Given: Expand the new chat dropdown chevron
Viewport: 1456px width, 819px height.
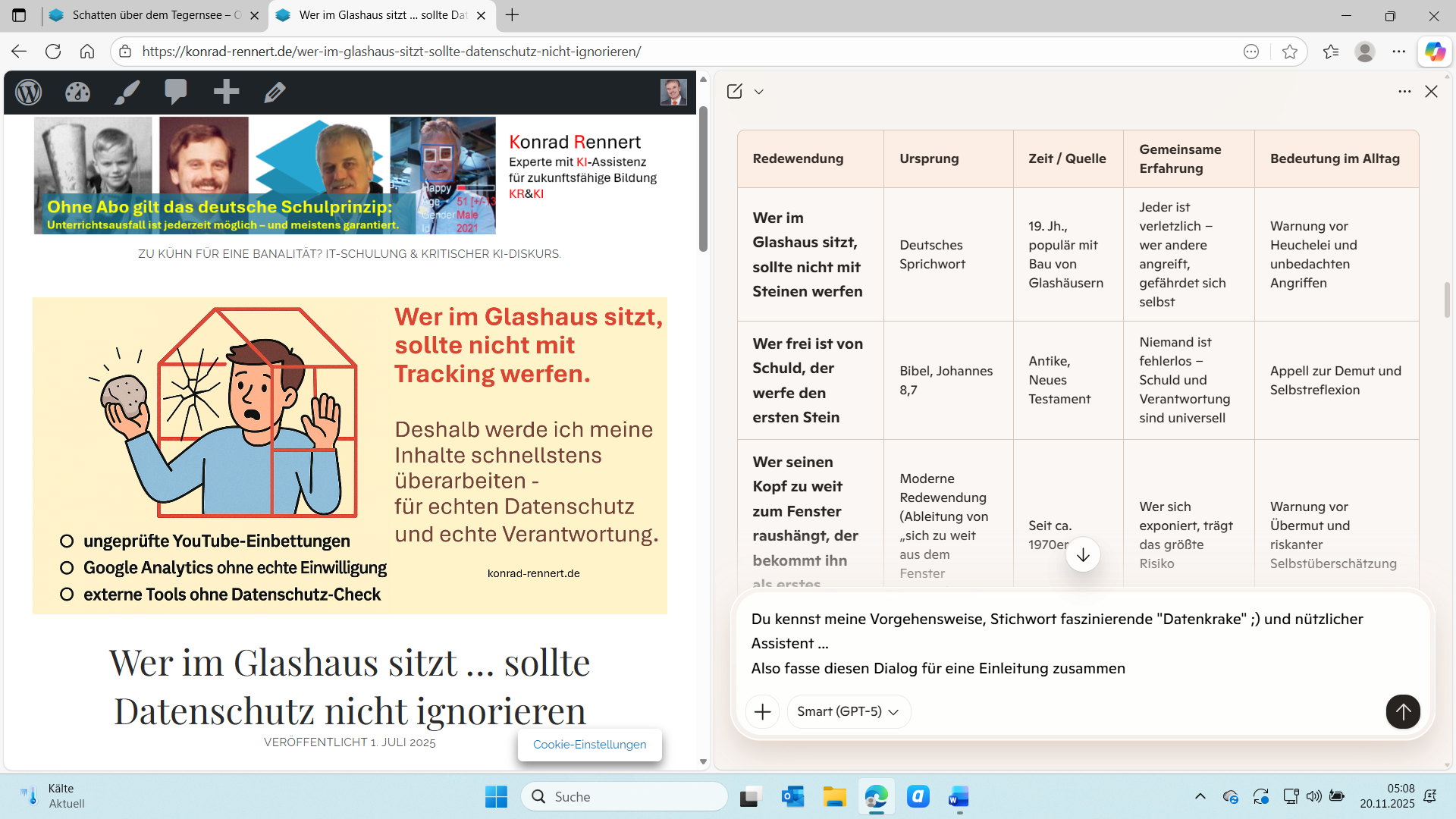Looking at the screenshot, I should [759, 92].
